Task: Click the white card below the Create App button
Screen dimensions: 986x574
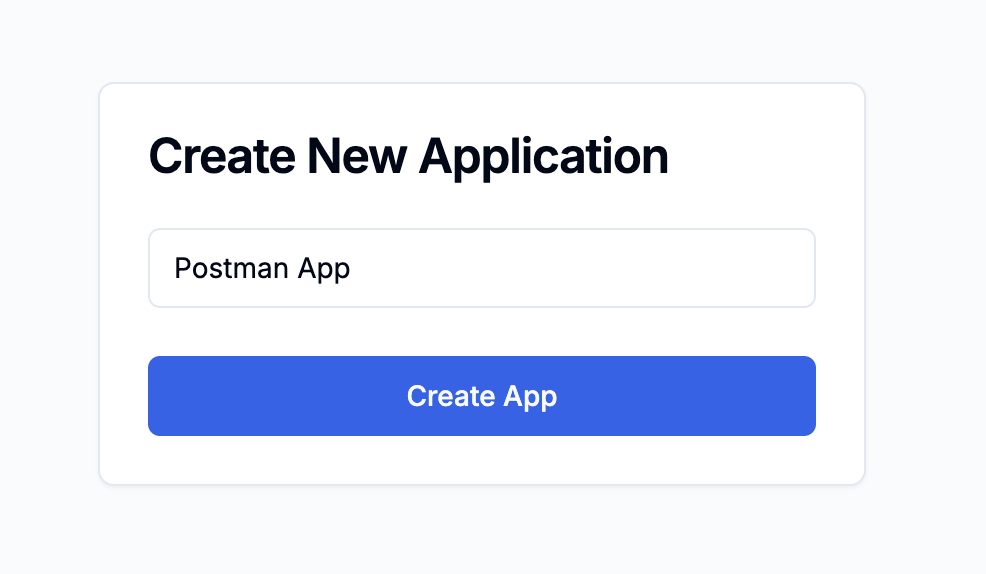Action: (481, 460)
